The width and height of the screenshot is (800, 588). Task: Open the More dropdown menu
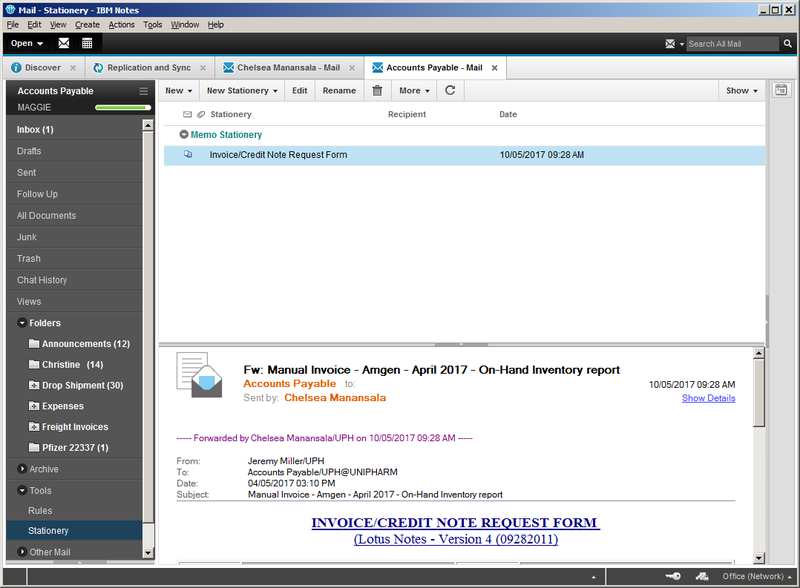[x=414, y=90]
